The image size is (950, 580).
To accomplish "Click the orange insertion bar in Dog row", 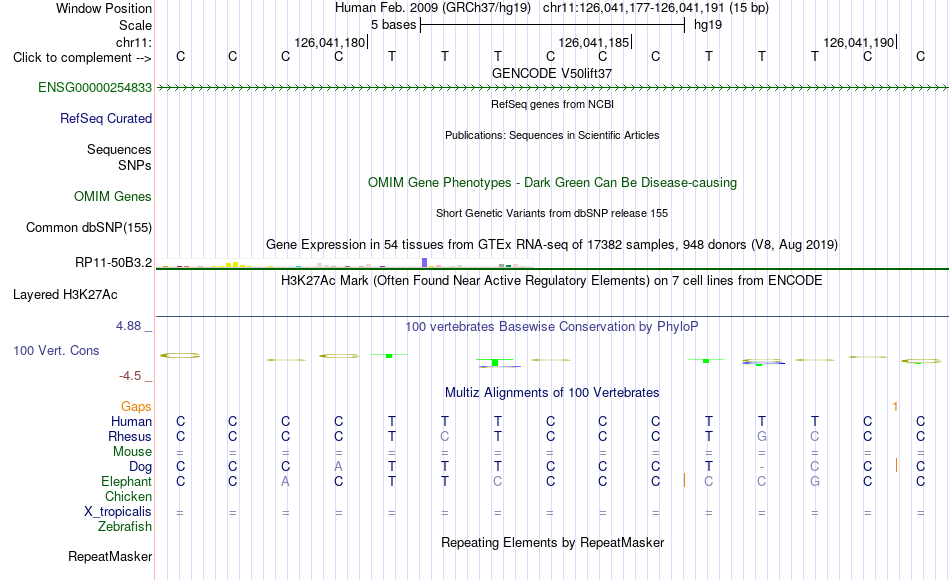I will (x=896, y=465).
